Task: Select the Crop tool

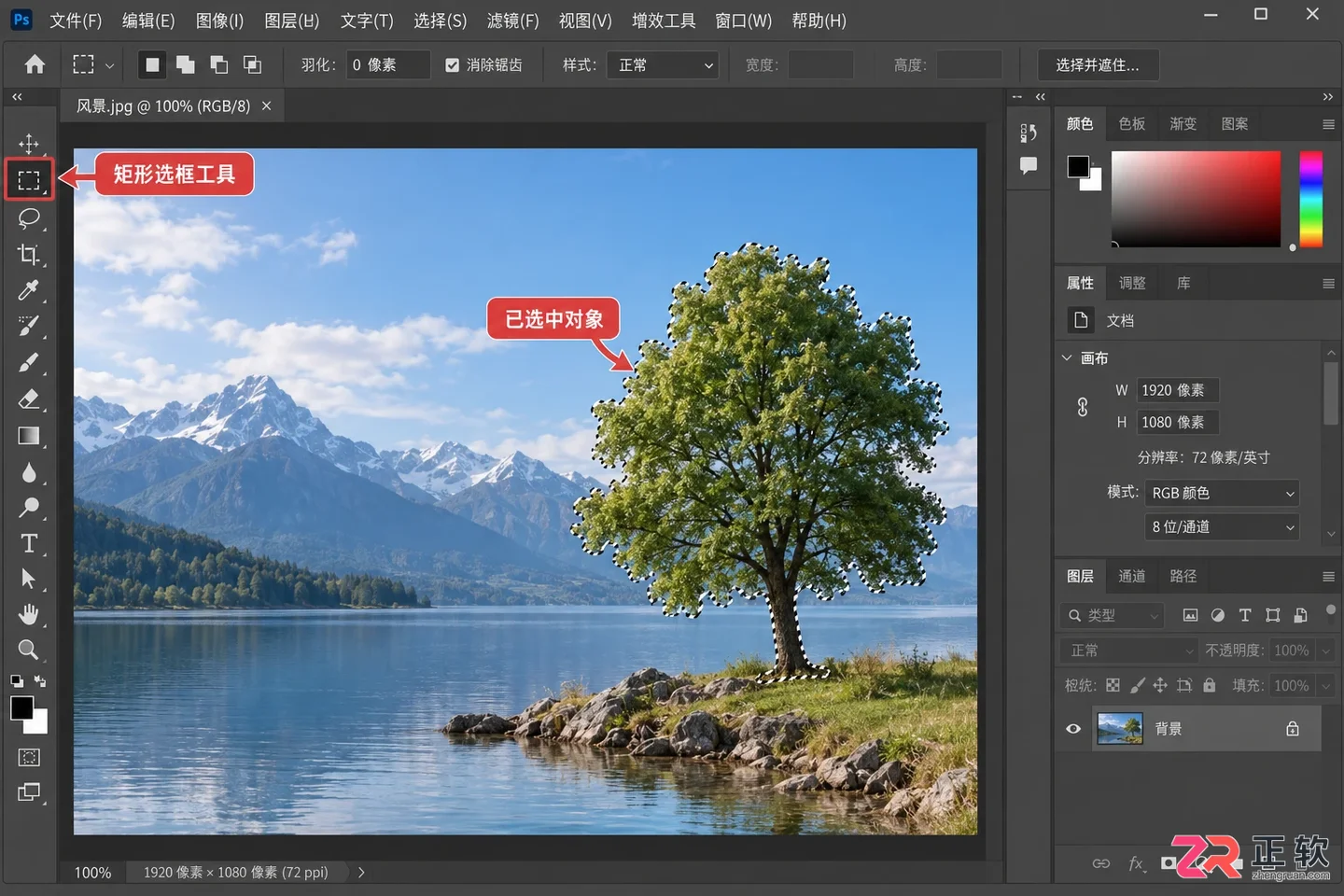Action: click(x=29, y=254)
